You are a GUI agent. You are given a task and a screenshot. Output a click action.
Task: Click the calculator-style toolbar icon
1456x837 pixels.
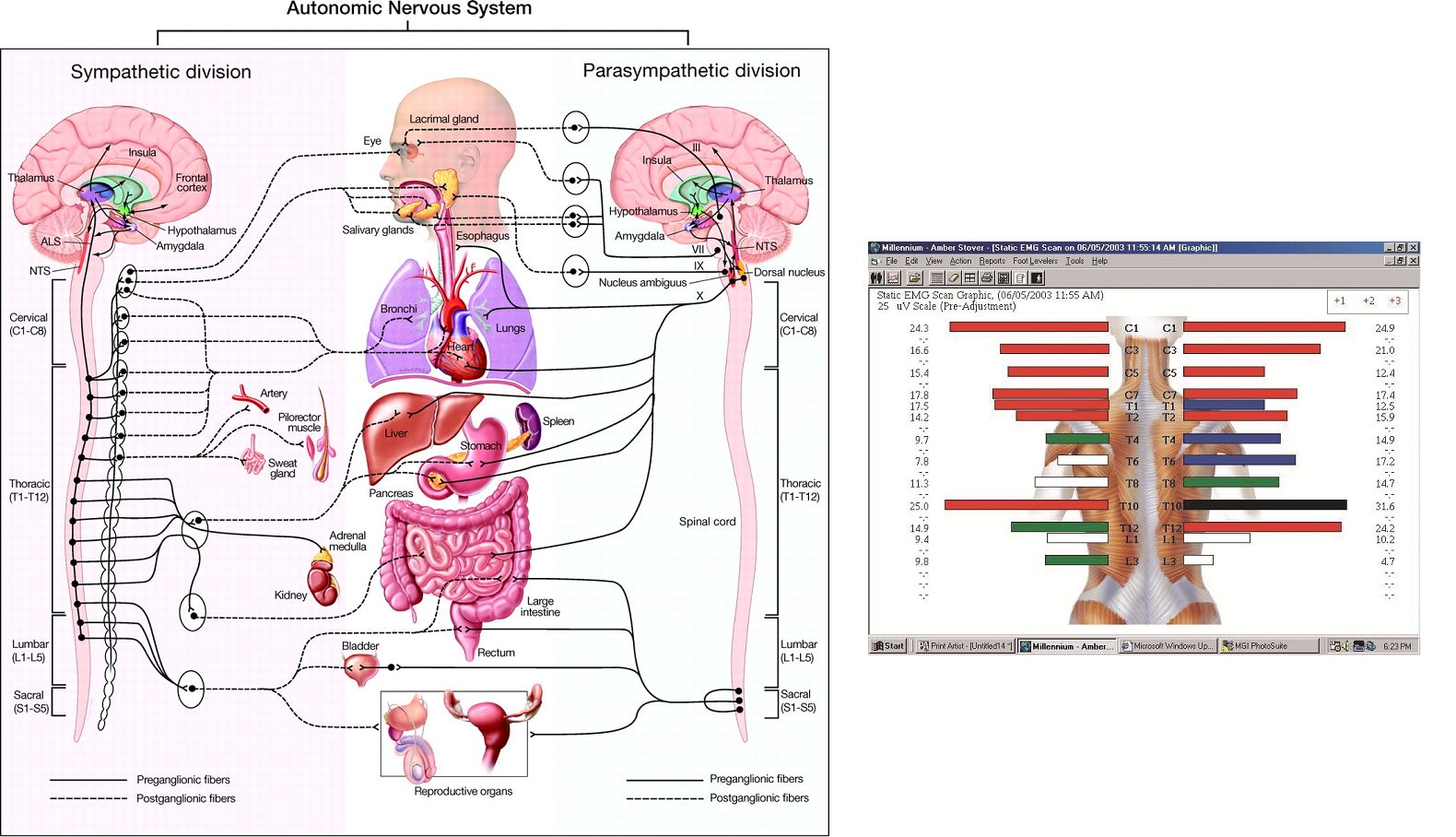pyautogui.click(x=1003, y=277)
